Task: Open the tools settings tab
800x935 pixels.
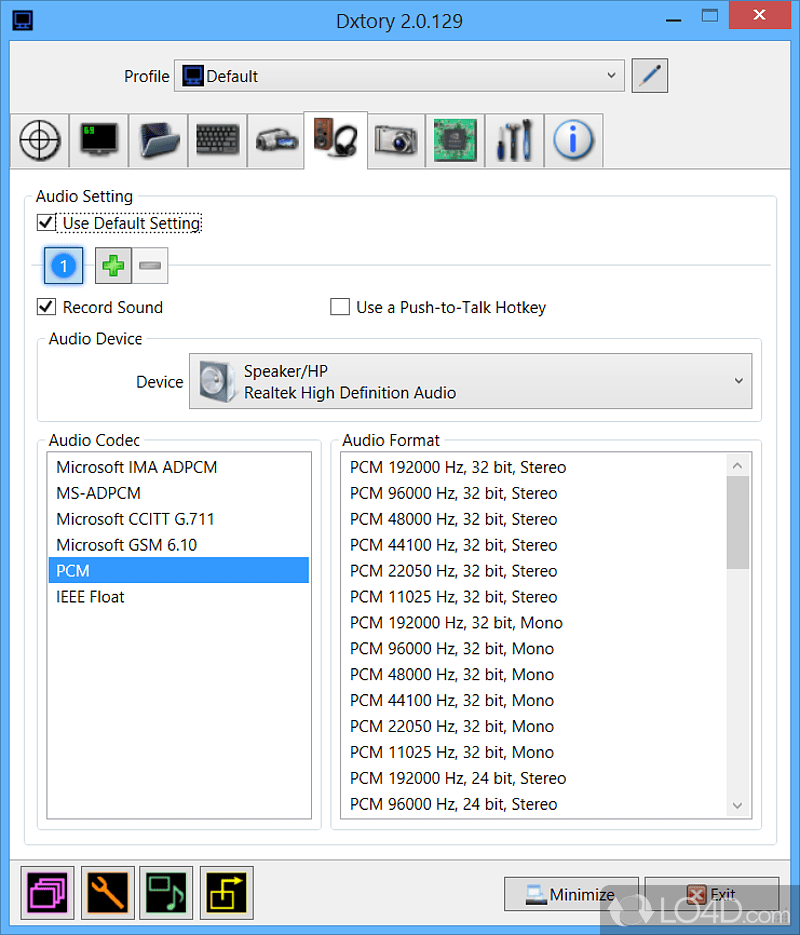Action: click(x=513, y=140)
